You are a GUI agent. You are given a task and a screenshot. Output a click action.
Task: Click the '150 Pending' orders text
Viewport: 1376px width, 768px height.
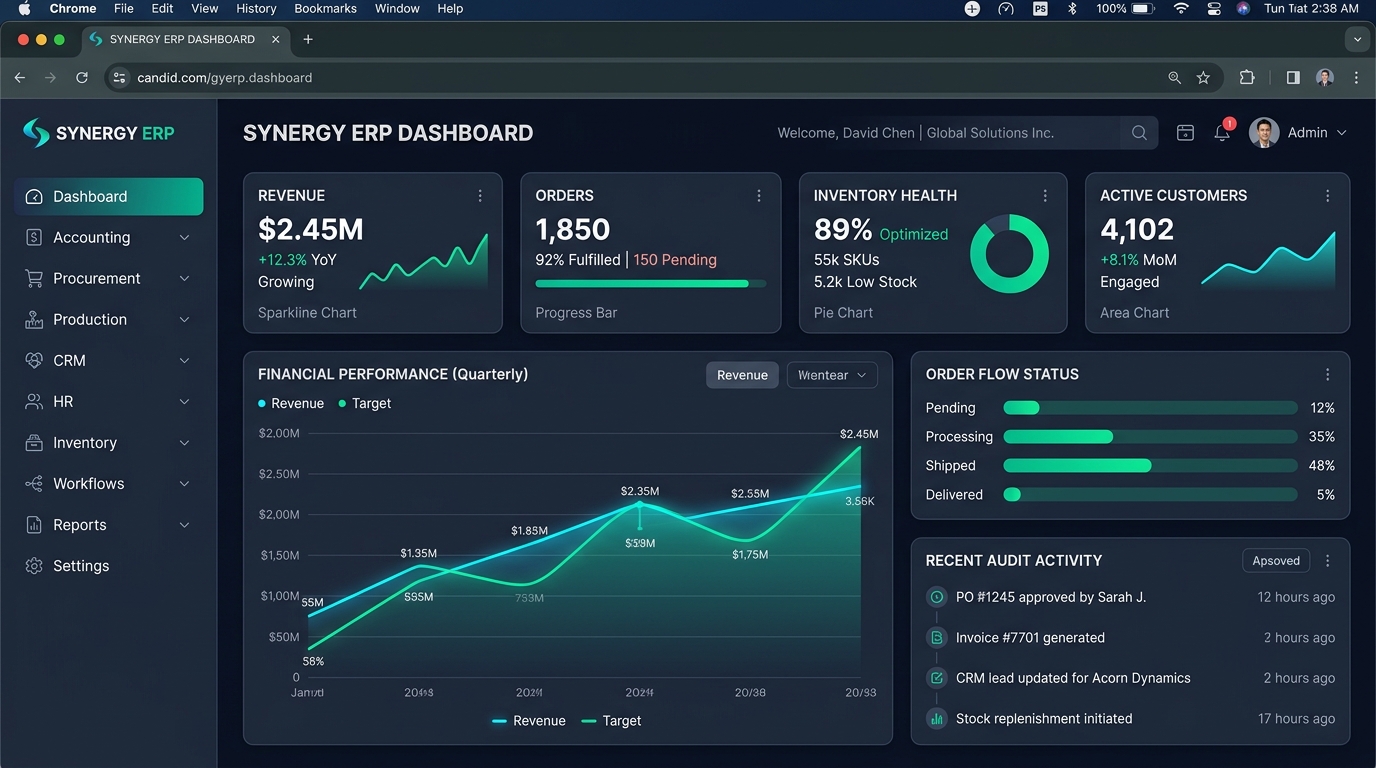click(x=675, y=260)
